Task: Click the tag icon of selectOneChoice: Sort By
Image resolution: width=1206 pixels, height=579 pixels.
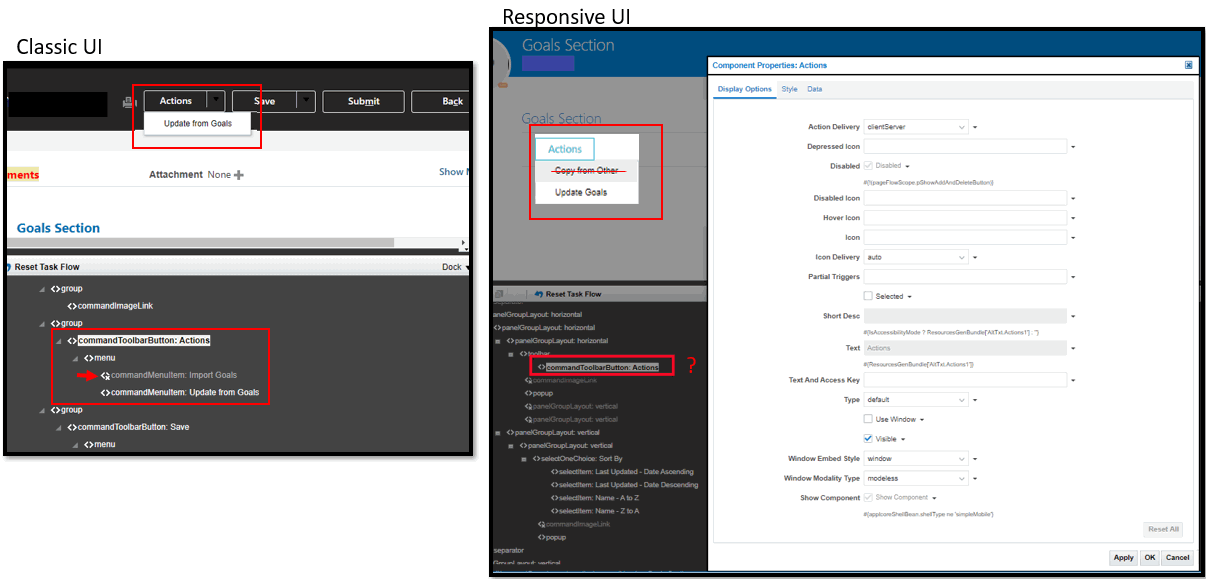Action: coord(538,459)
